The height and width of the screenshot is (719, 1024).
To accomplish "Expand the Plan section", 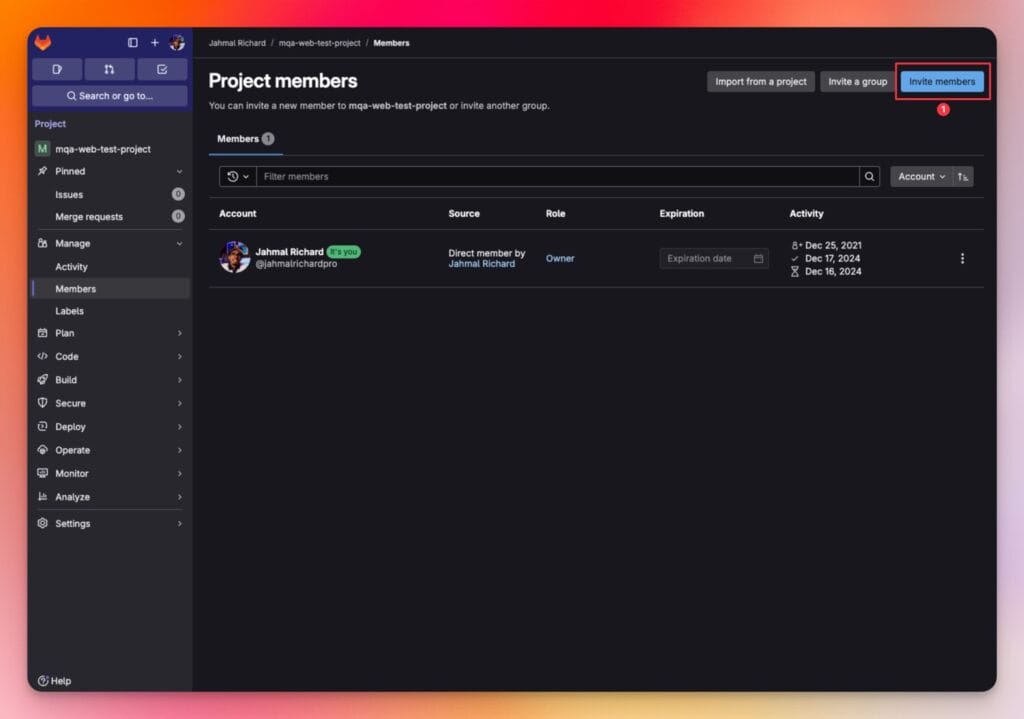I will coord(110,333).
